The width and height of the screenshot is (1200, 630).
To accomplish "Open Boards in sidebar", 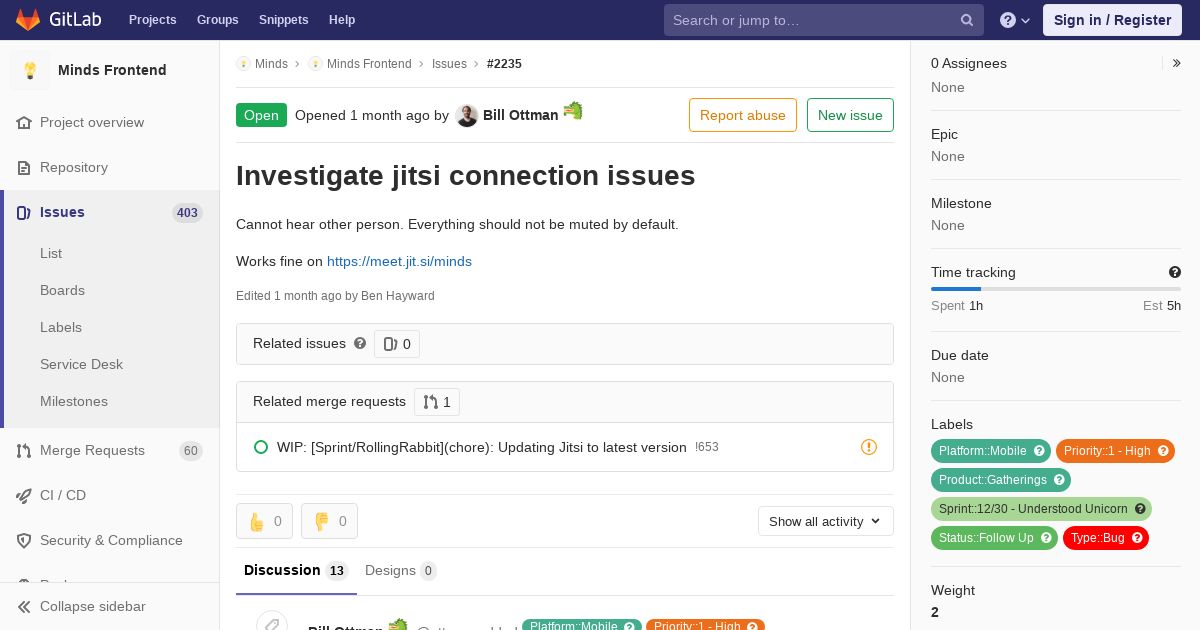I will pyautogui.click(x=62, y=290).
